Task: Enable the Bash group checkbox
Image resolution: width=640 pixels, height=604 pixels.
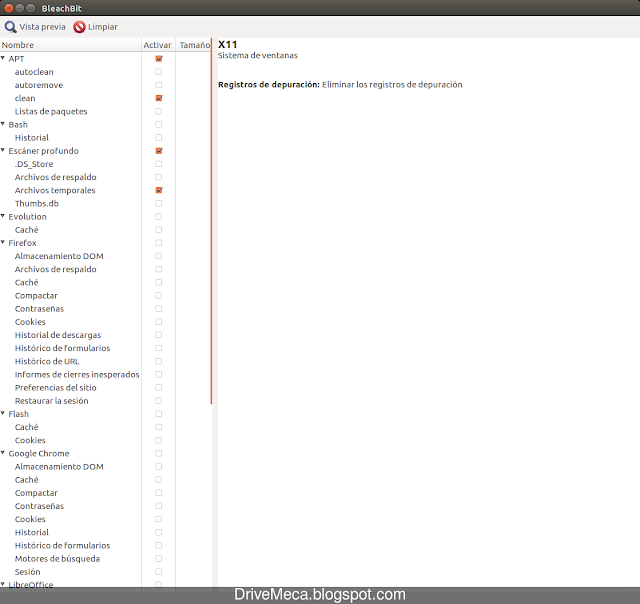Action: [159, 124]
